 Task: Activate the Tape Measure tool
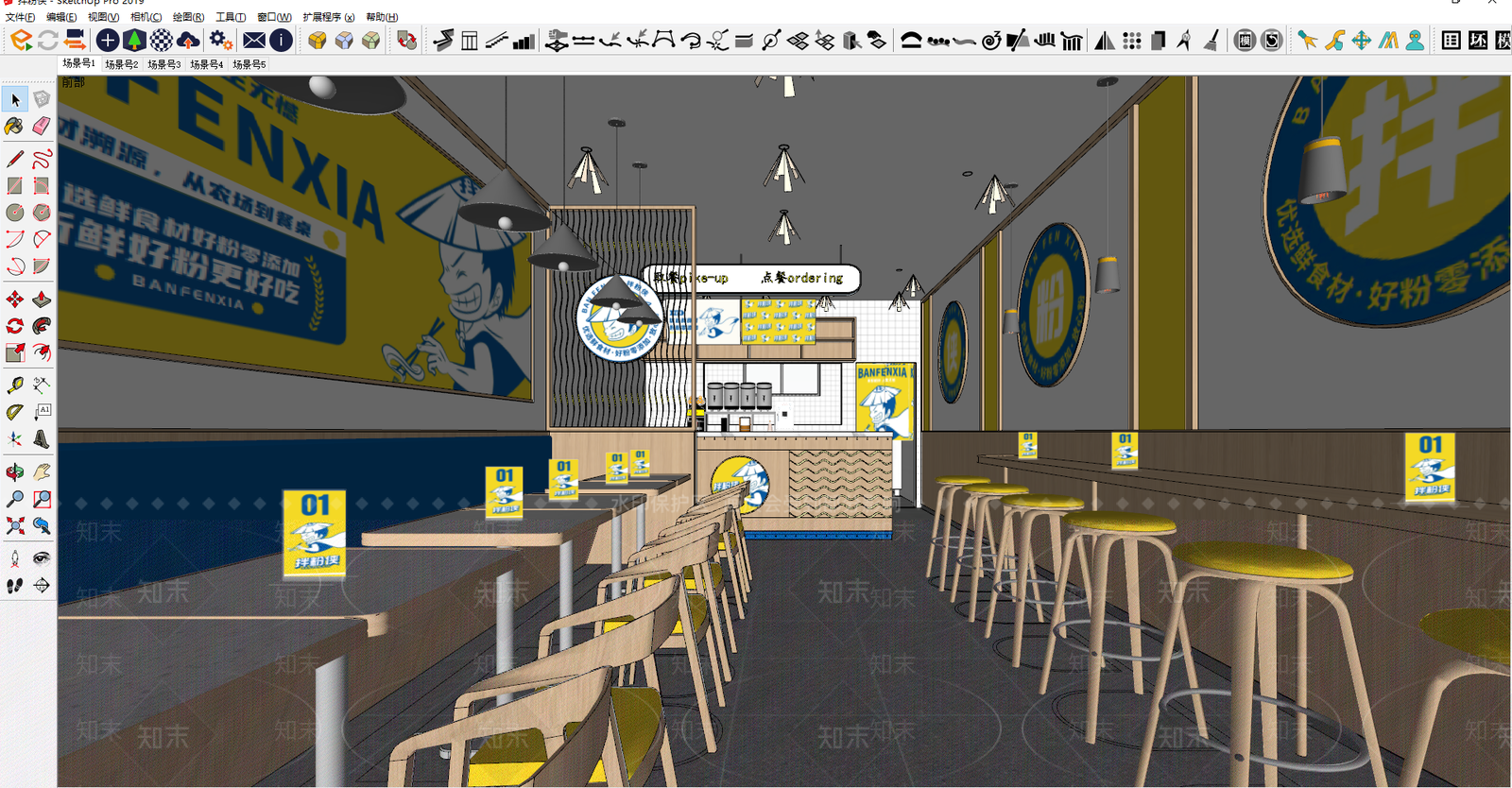pyautogui.click(x=15, y=385)
